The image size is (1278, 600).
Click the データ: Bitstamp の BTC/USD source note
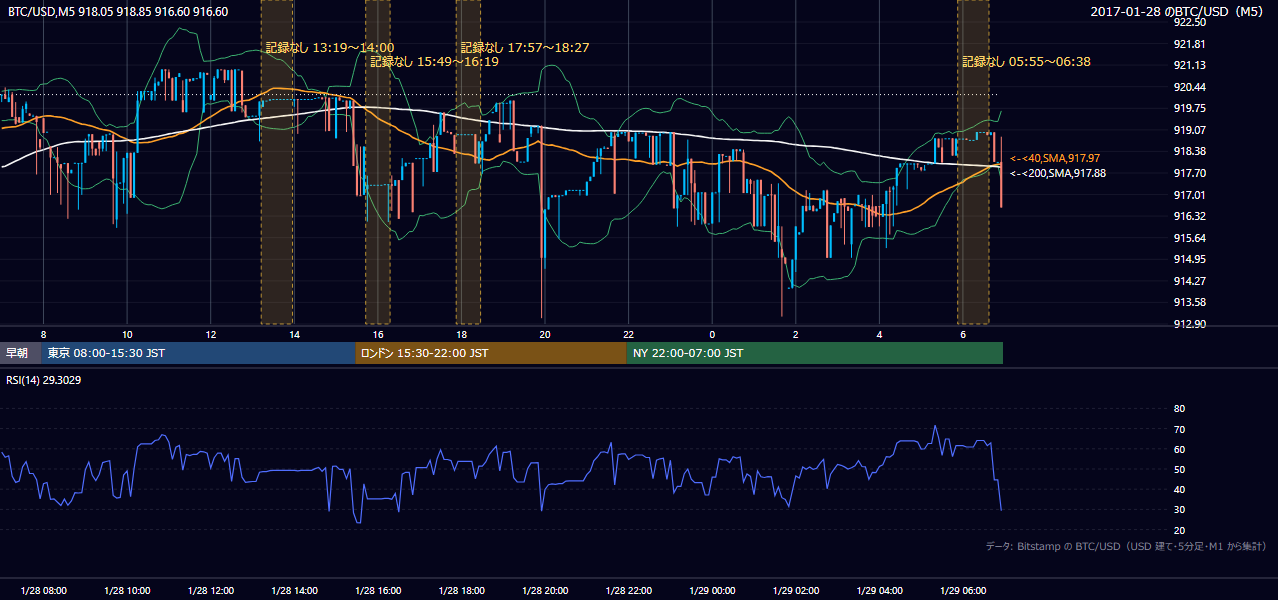tap(1127, 547)
